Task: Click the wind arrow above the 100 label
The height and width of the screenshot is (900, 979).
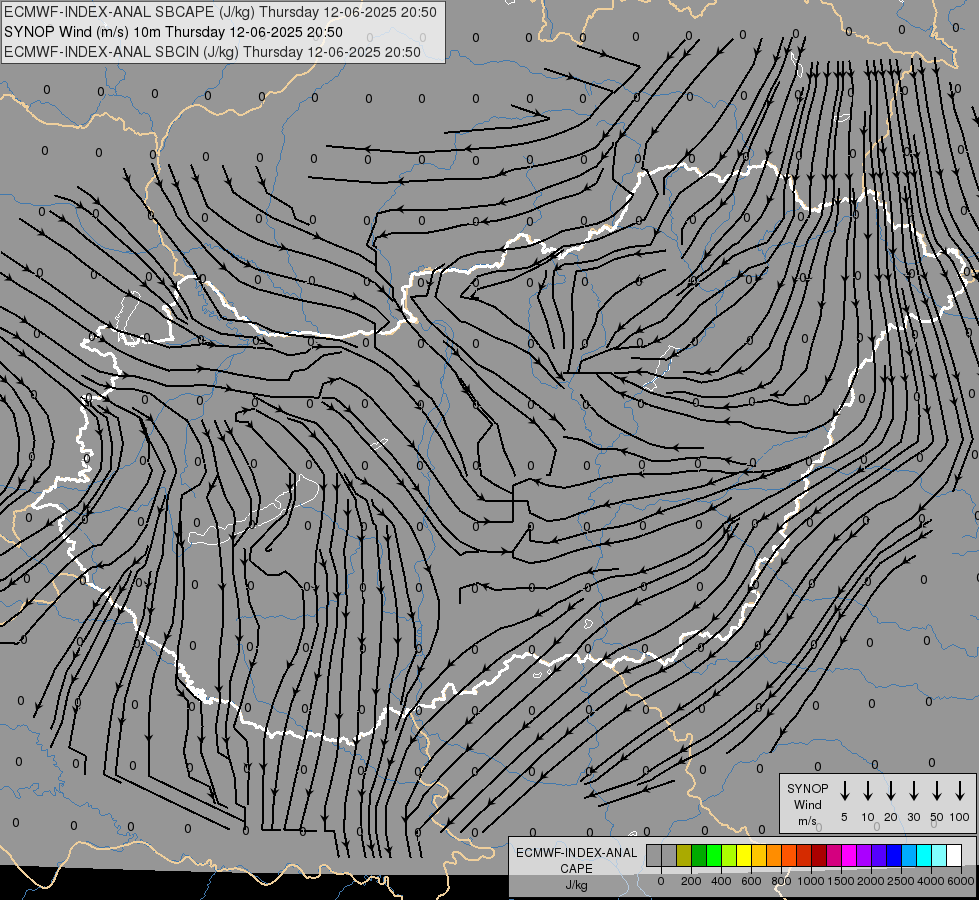Action: (x=960, y=791)
